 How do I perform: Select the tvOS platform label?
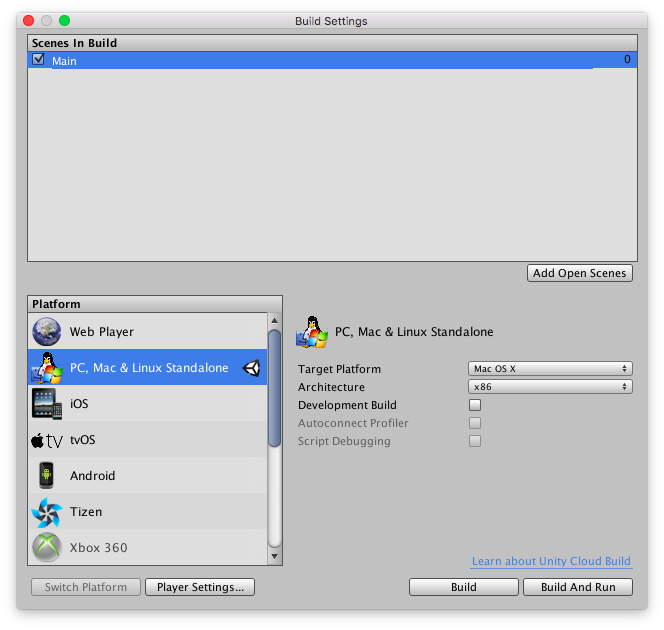pos(83,440)
